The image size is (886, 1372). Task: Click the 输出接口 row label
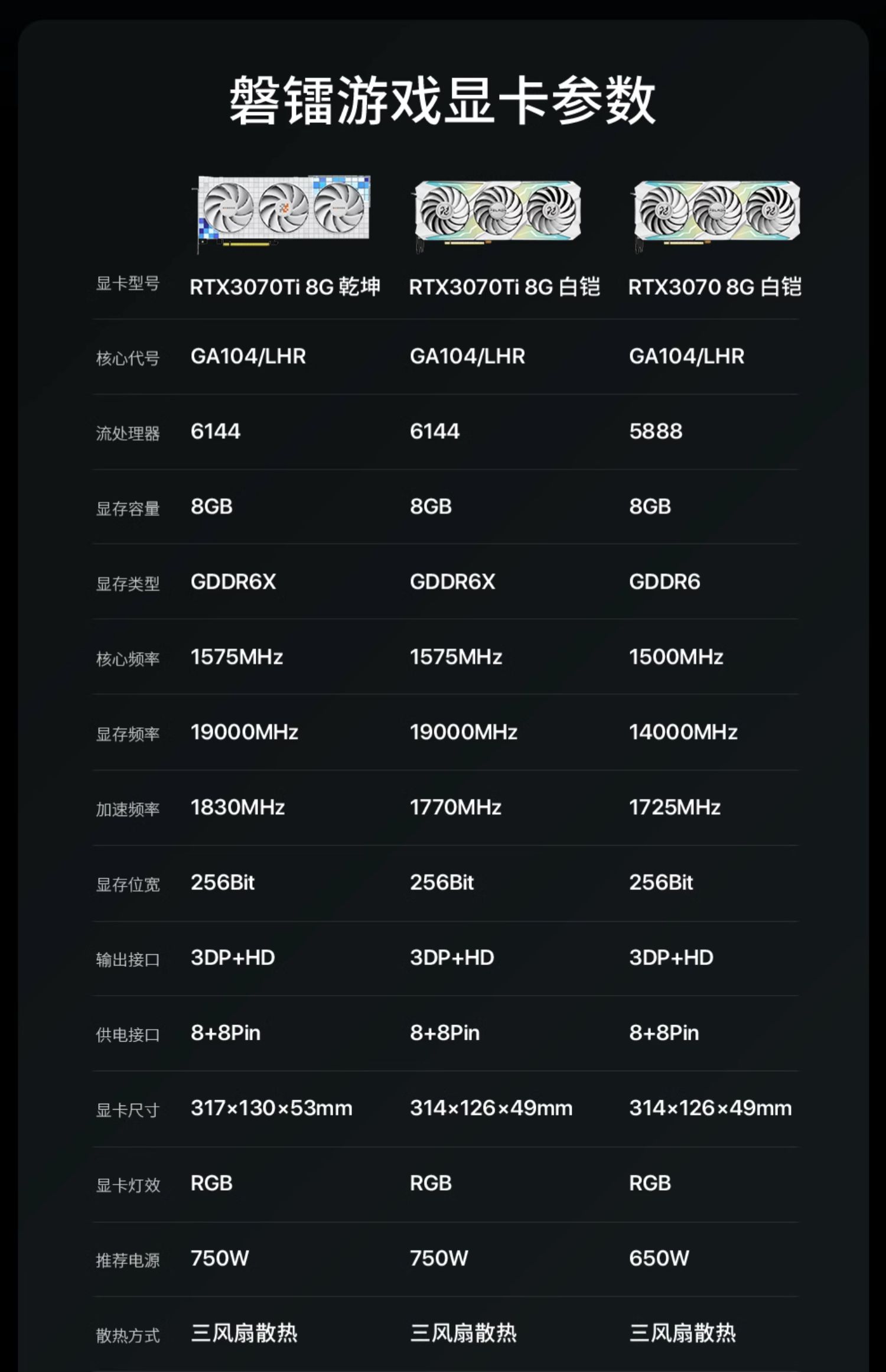tap(128, 960)
